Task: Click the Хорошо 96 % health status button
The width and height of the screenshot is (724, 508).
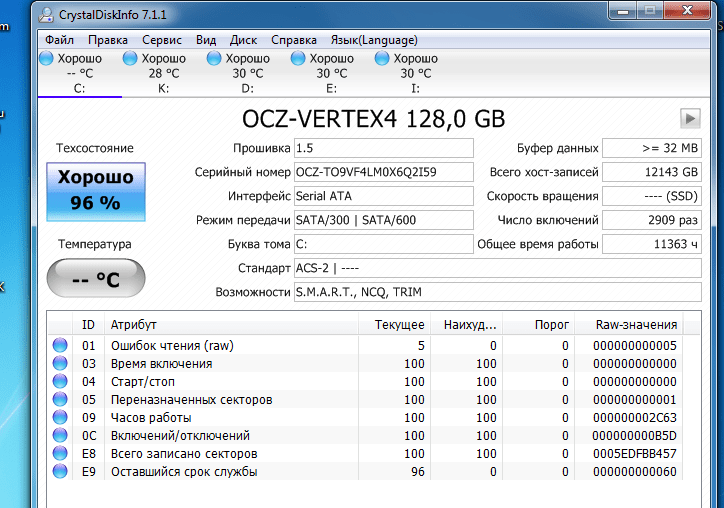Action: coord(96,190)
